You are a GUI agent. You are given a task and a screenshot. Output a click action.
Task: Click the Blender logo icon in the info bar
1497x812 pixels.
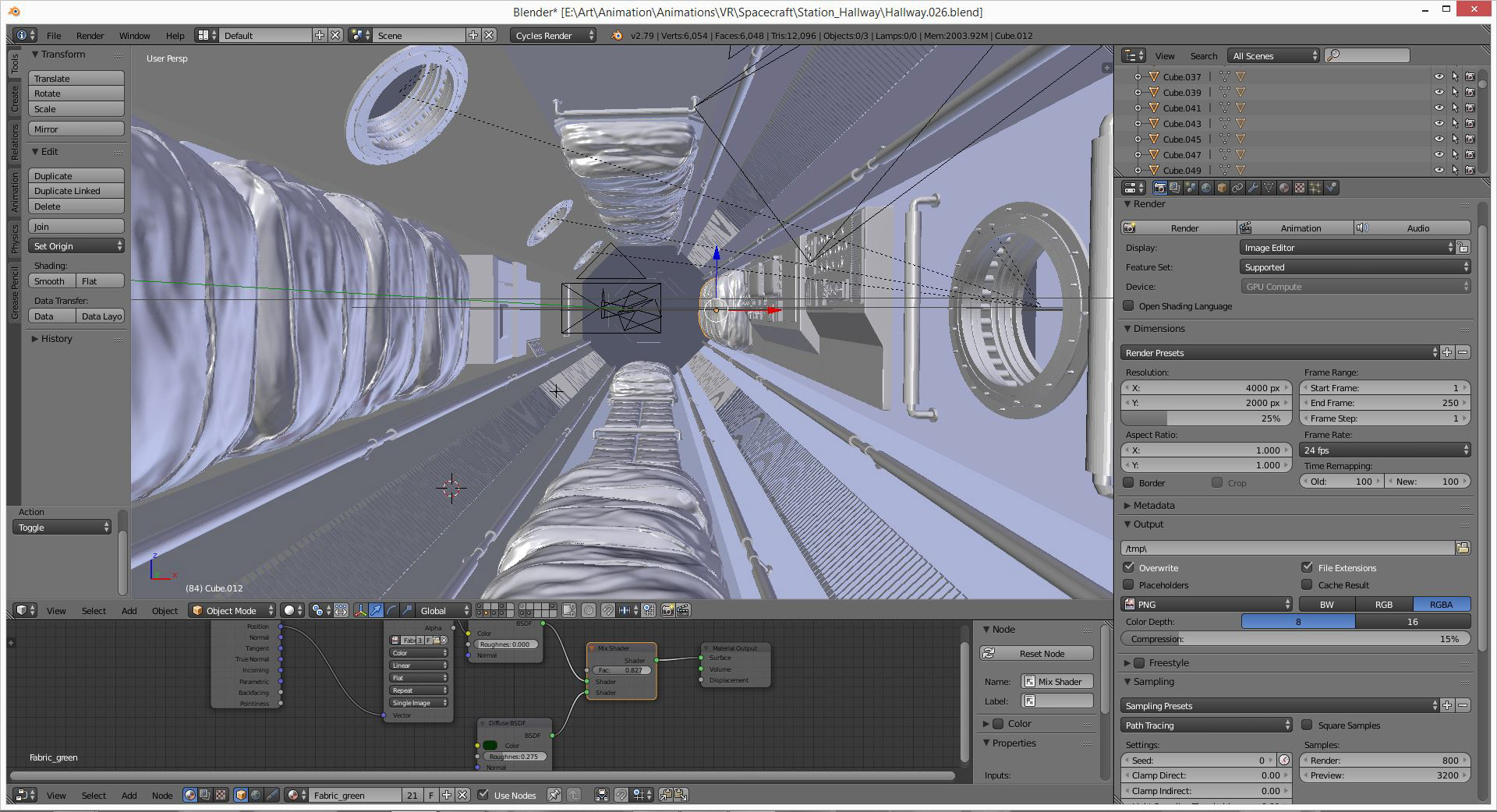pos(617,35)
